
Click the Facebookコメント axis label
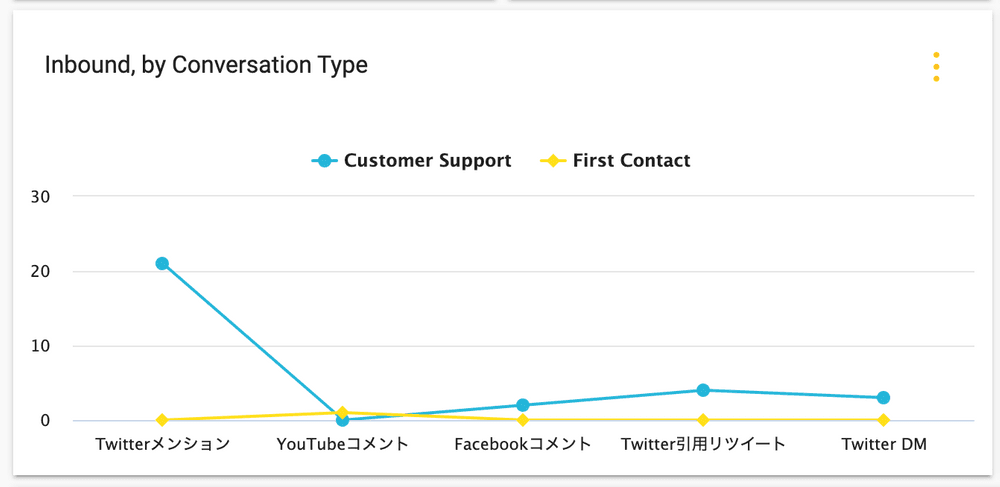click(523, 444)
